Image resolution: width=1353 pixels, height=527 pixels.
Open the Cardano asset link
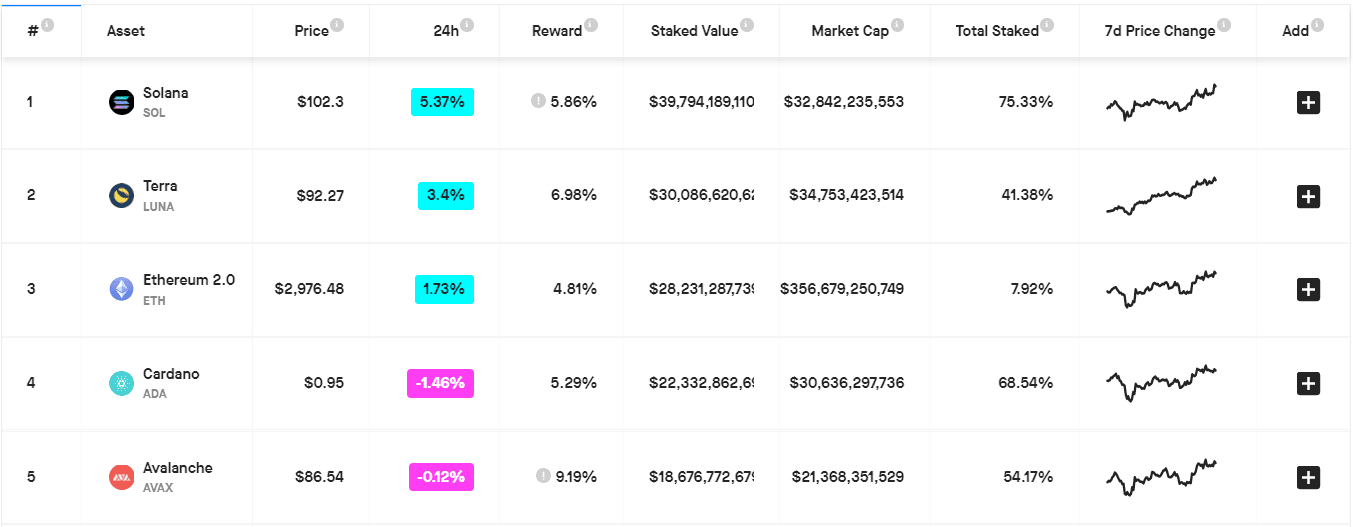171,374
